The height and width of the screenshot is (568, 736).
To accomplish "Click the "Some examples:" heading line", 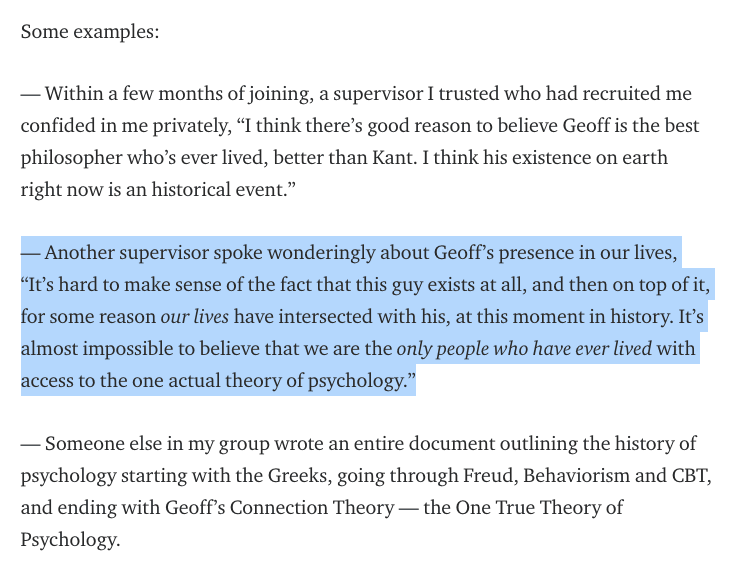I will (90, 31).
